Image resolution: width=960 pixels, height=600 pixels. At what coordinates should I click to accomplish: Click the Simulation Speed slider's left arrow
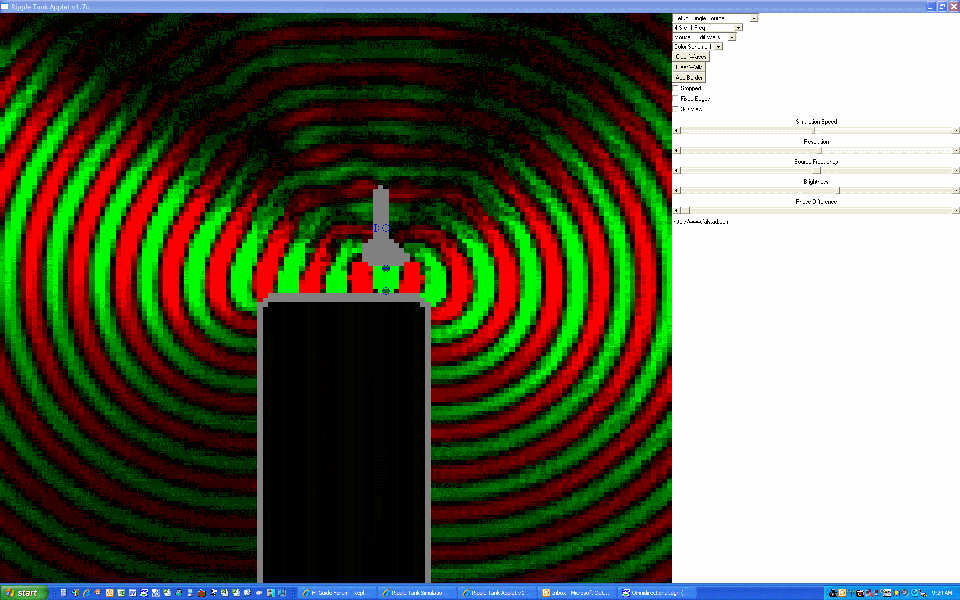(677, 130)
